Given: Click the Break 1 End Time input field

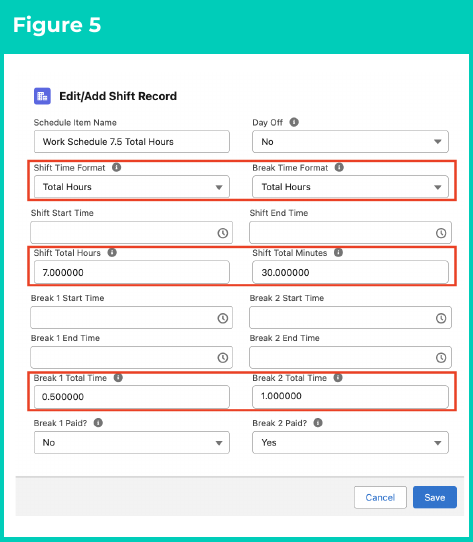Looking at the screenshot, I should click(x=131, y=357).
